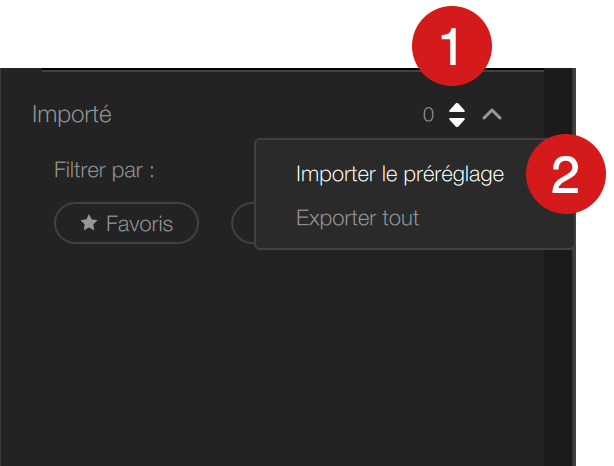Toggle the Favoris filter chip
Viewport: 614px width, 466px height.
pos(126,223)
